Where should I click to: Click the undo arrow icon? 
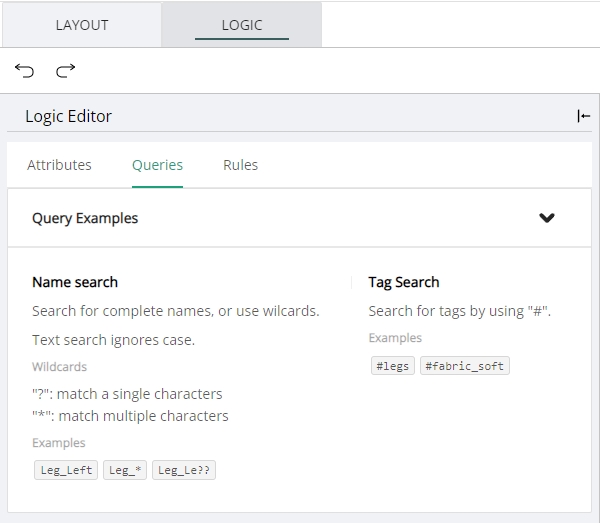click(x=25, y=70)
